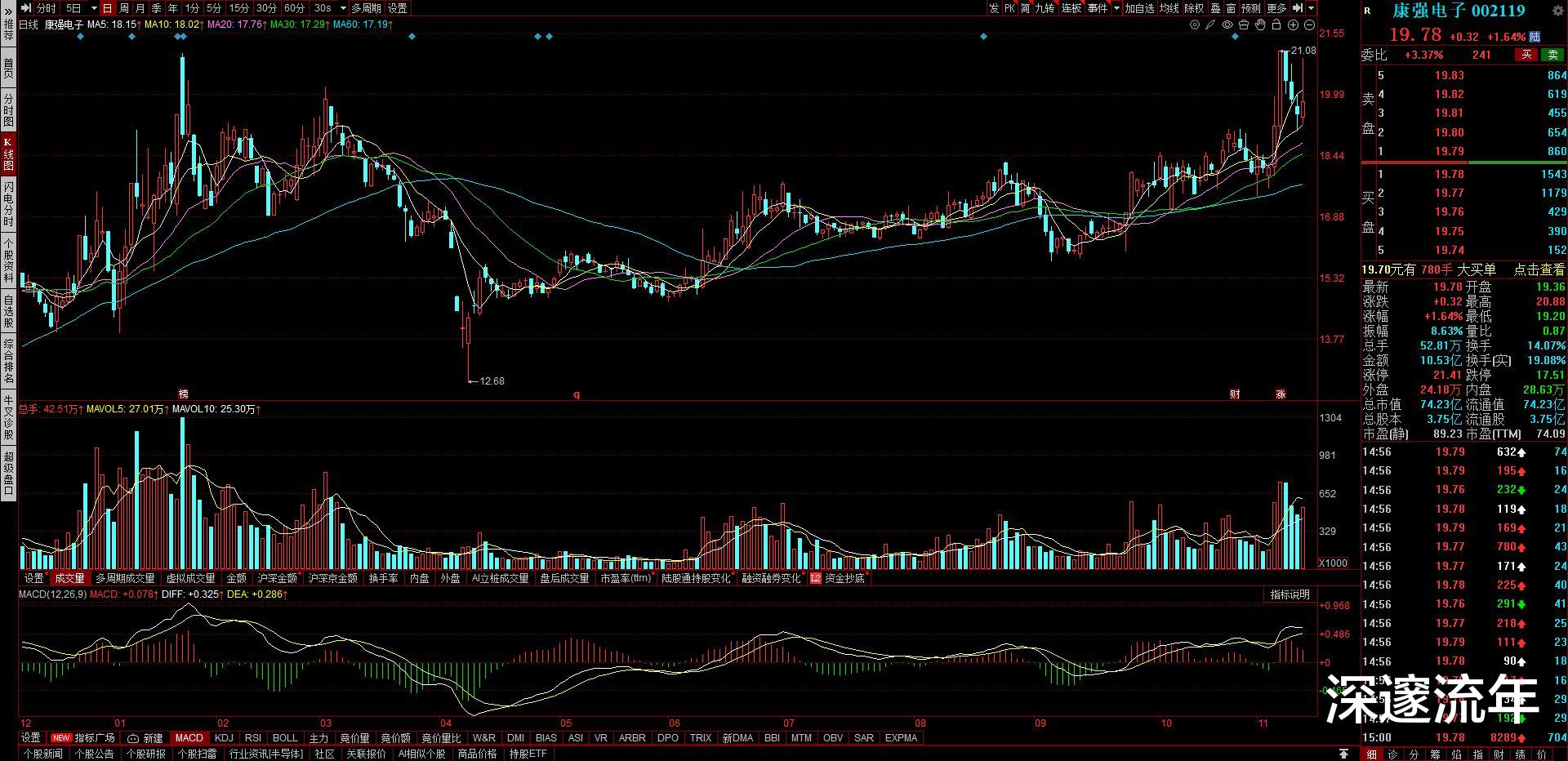Open the 新建 new indicator button
The height and width of the screenshot is (761, 1568).
[x=145, y=738]
